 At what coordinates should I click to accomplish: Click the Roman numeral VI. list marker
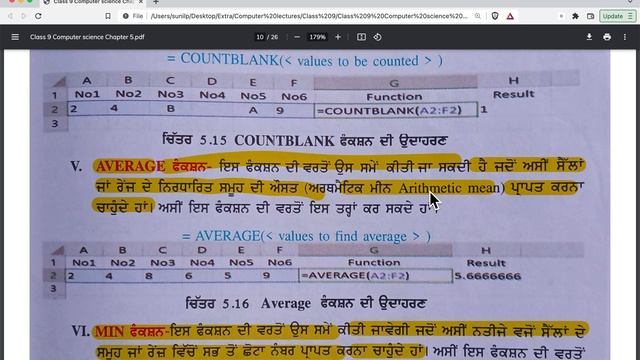pyautogui.click(x=80, y=331)
